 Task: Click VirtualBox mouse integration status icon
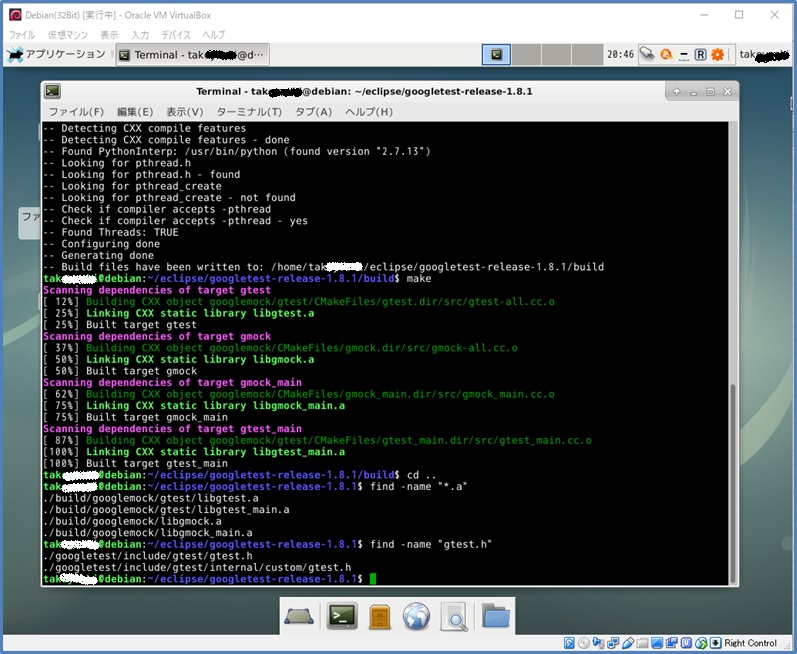[701, 643]
